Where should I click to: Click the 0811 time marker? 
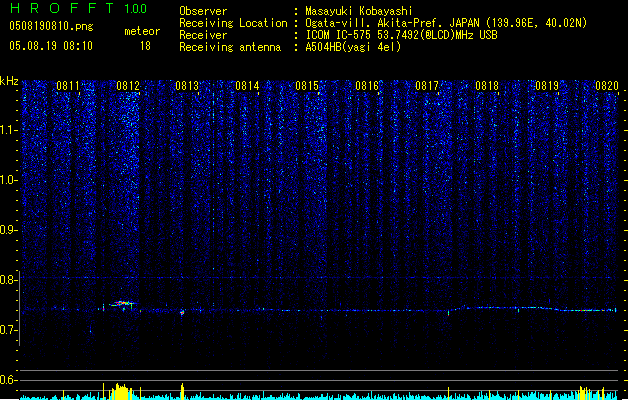68,86
